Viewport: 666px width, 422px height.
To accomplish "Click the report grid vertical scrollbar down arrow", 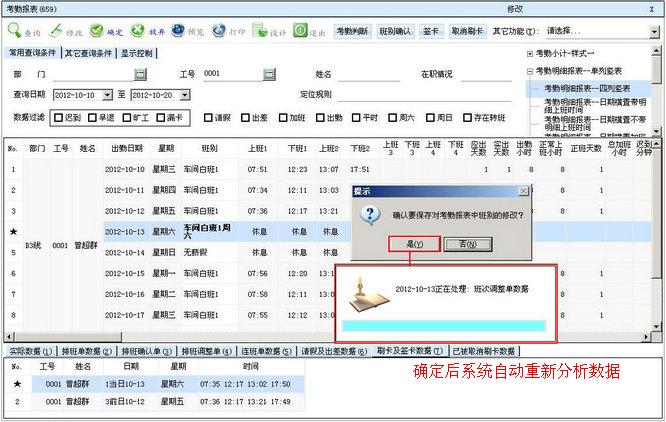I will tap(656, 327).
